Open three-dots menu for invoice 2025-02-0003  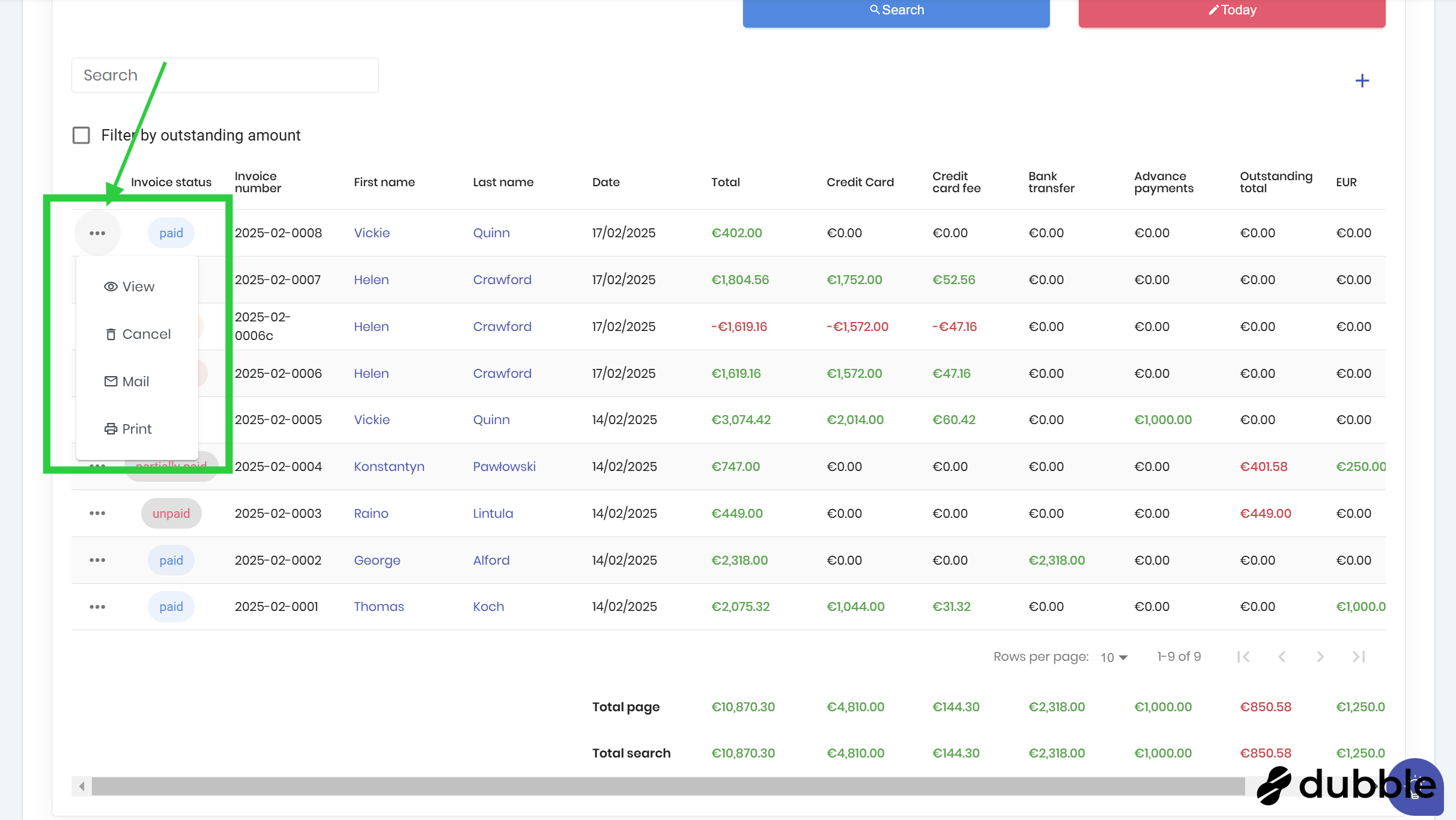click(97, 514)
